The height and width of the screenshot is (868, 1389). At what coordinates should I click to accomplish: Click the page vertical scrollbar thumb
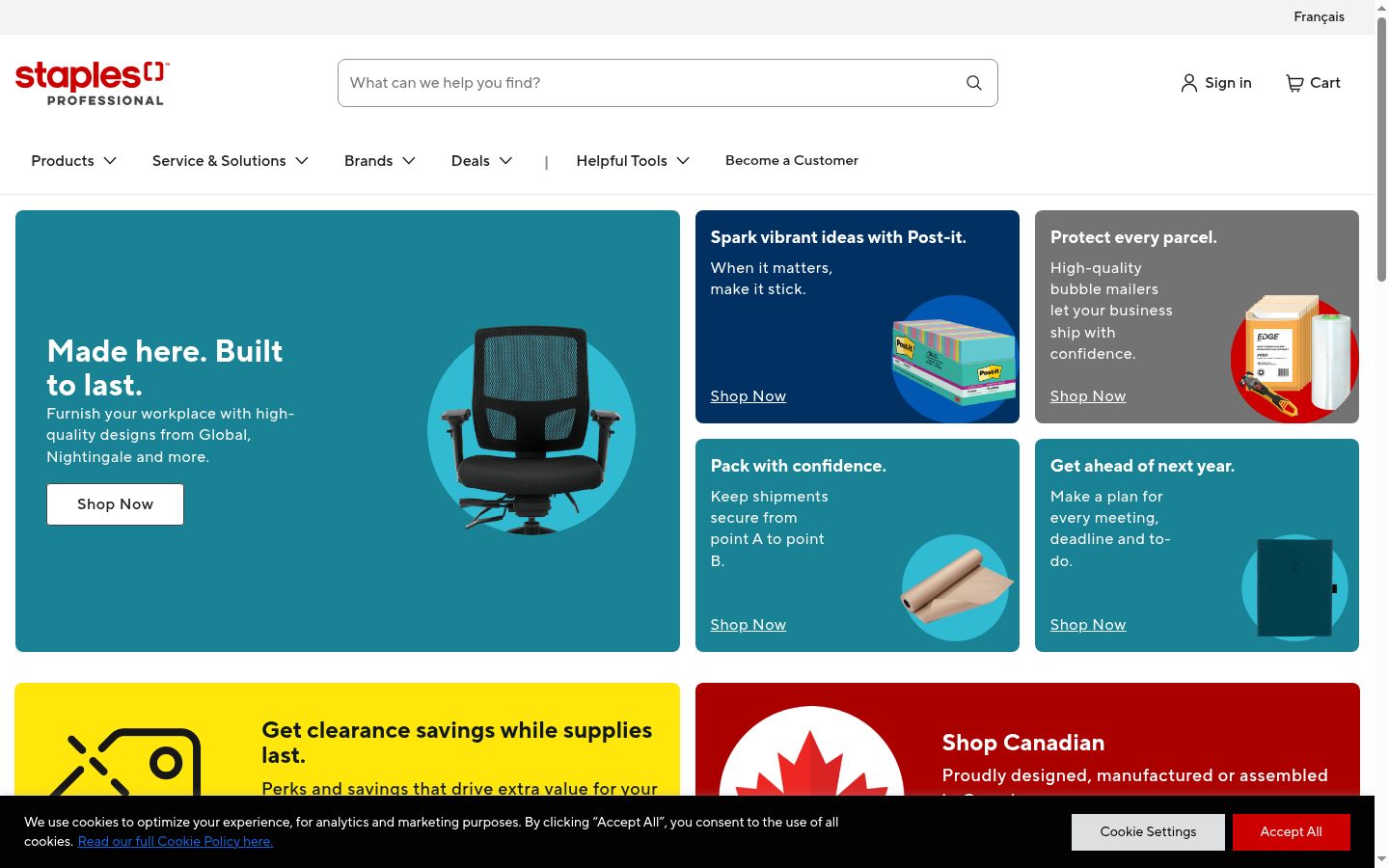click(x=1381, y=149)
